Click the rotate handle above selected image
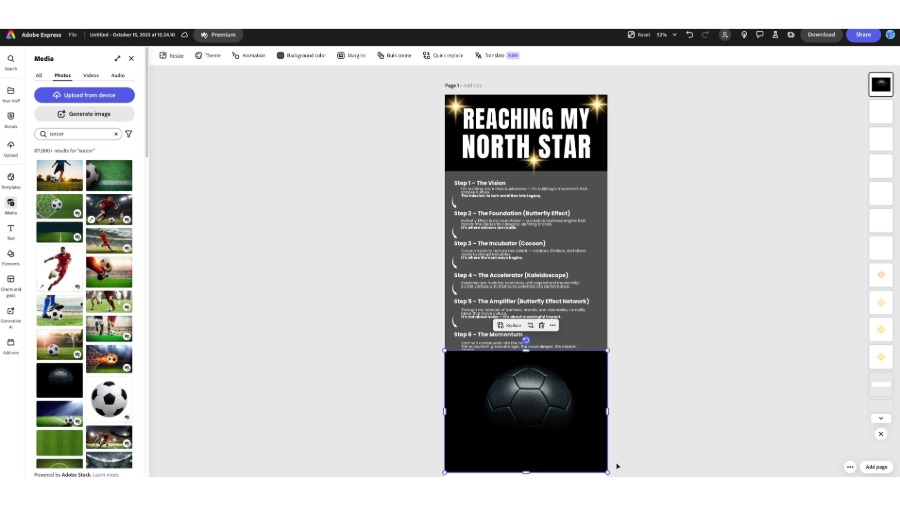The height and width of the screenshot is (506, 900). click(x=526, y=340)
